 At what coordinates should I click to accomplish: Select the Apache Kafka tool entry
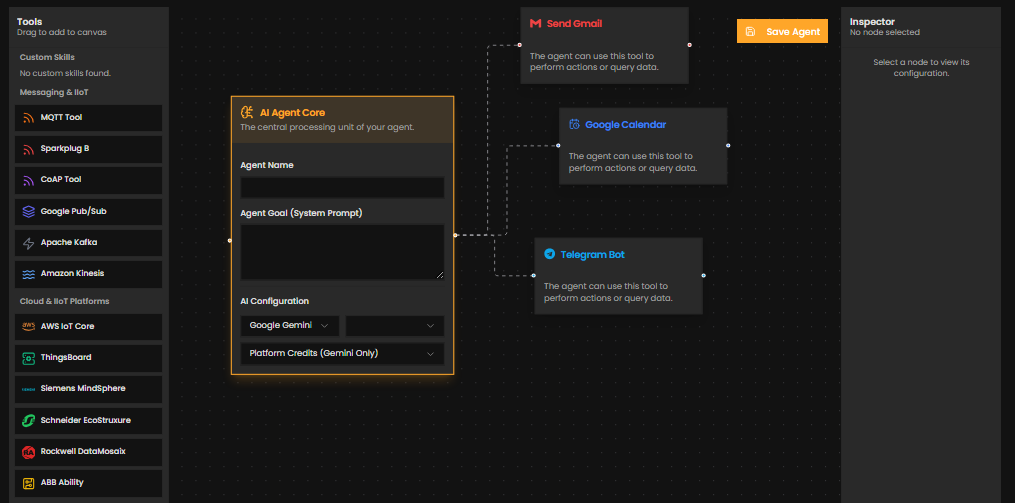(x=88, y=243)
